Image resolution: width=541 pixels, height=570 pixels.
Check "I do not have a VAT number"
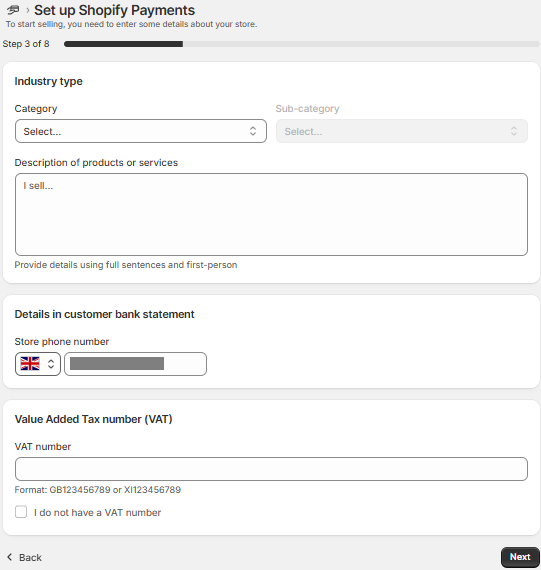coord(21,512)
